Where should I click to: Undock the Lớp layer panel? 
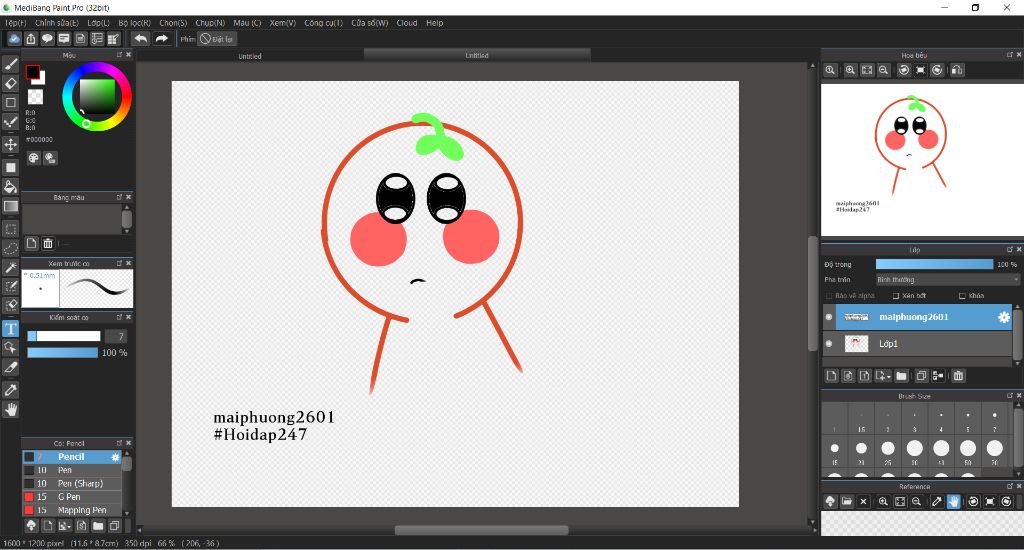click(1010, 250)
